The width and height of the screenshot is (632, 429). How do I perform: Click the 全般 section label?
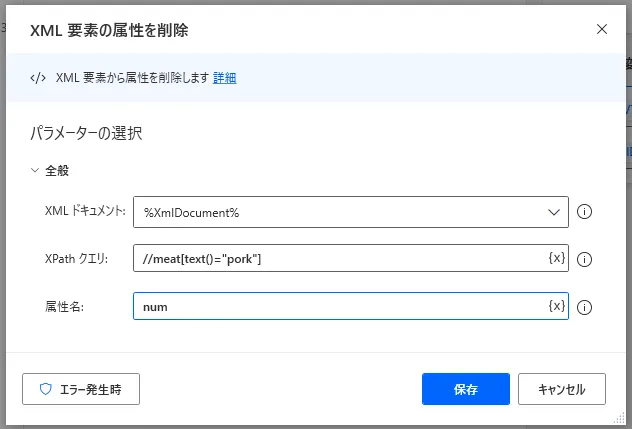[57, 171]
